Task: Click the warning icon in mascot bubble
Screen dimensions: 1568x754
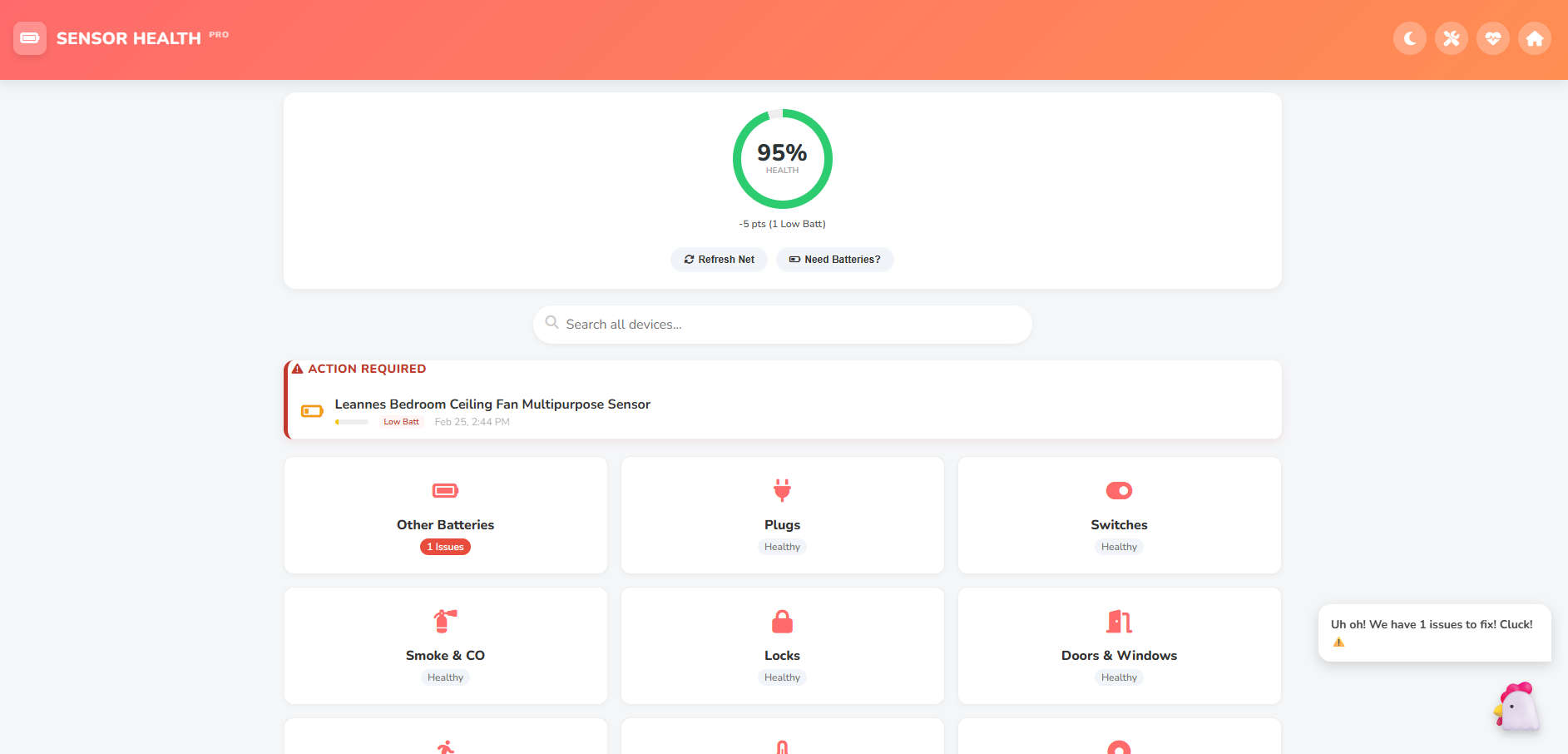Action: [x=1338, y=642]
